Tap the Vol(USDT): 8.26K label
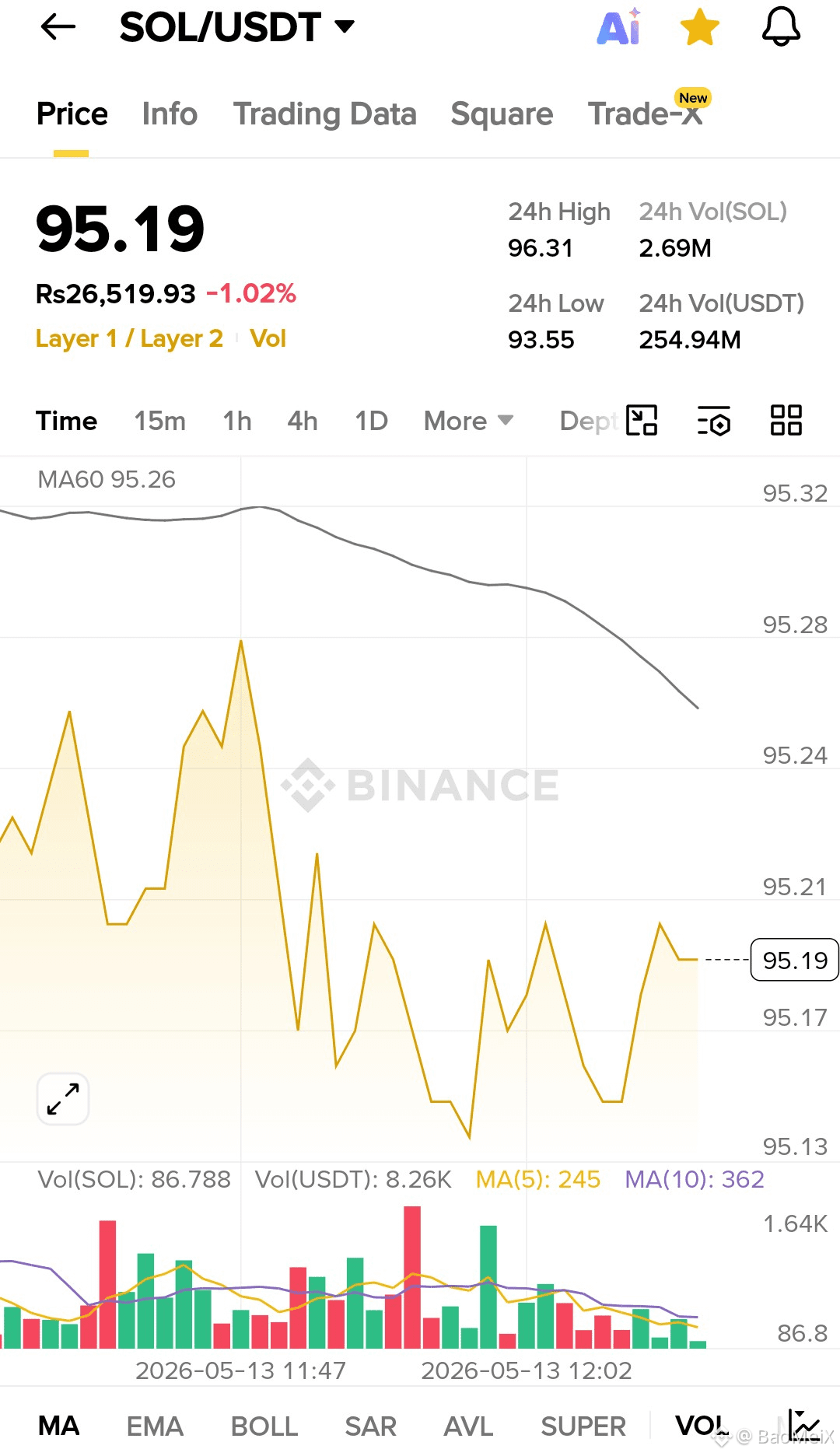Viewport: 840px width, 1456px height. 353,1179
